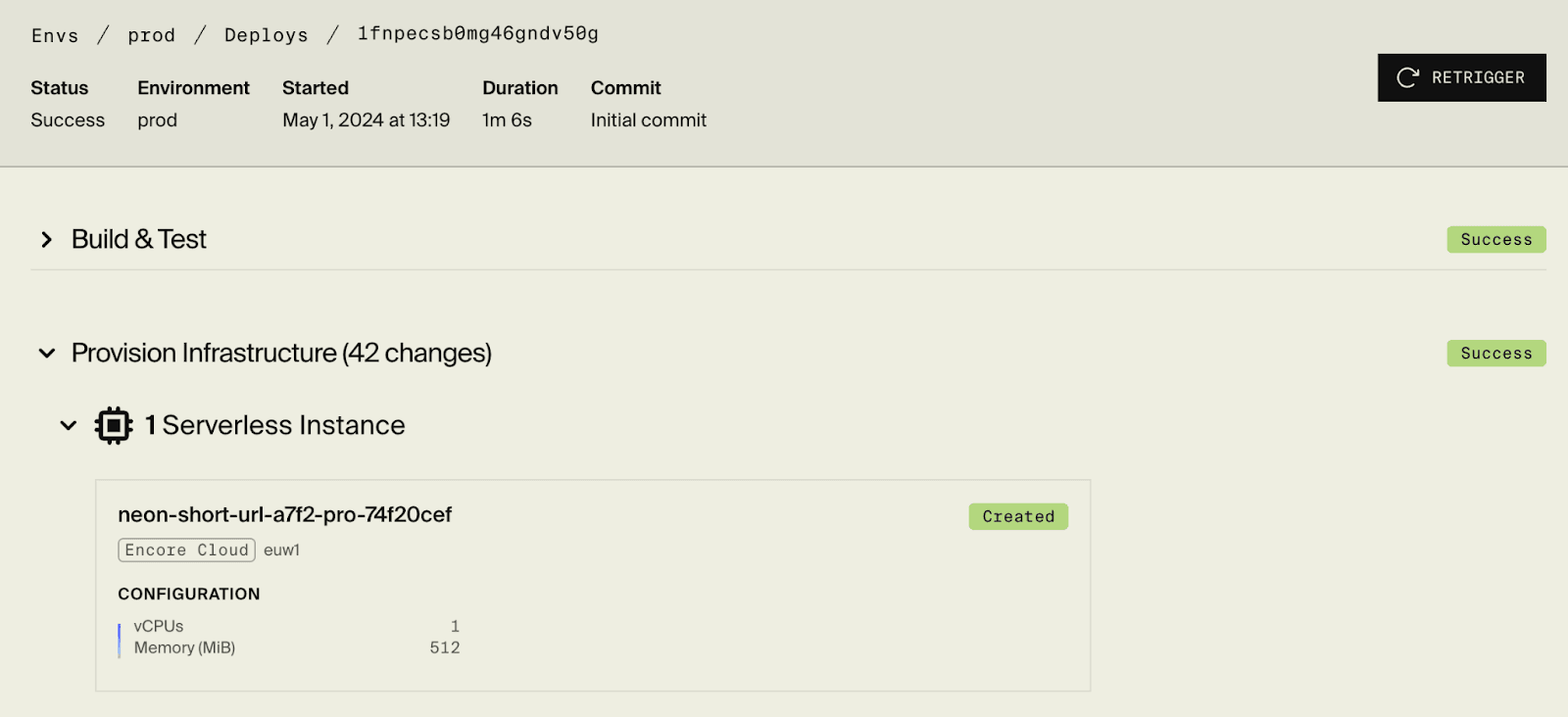Click the chevron beside Provision Infrastructure
The image size is (1568, 717).
[x=46, y=353]
